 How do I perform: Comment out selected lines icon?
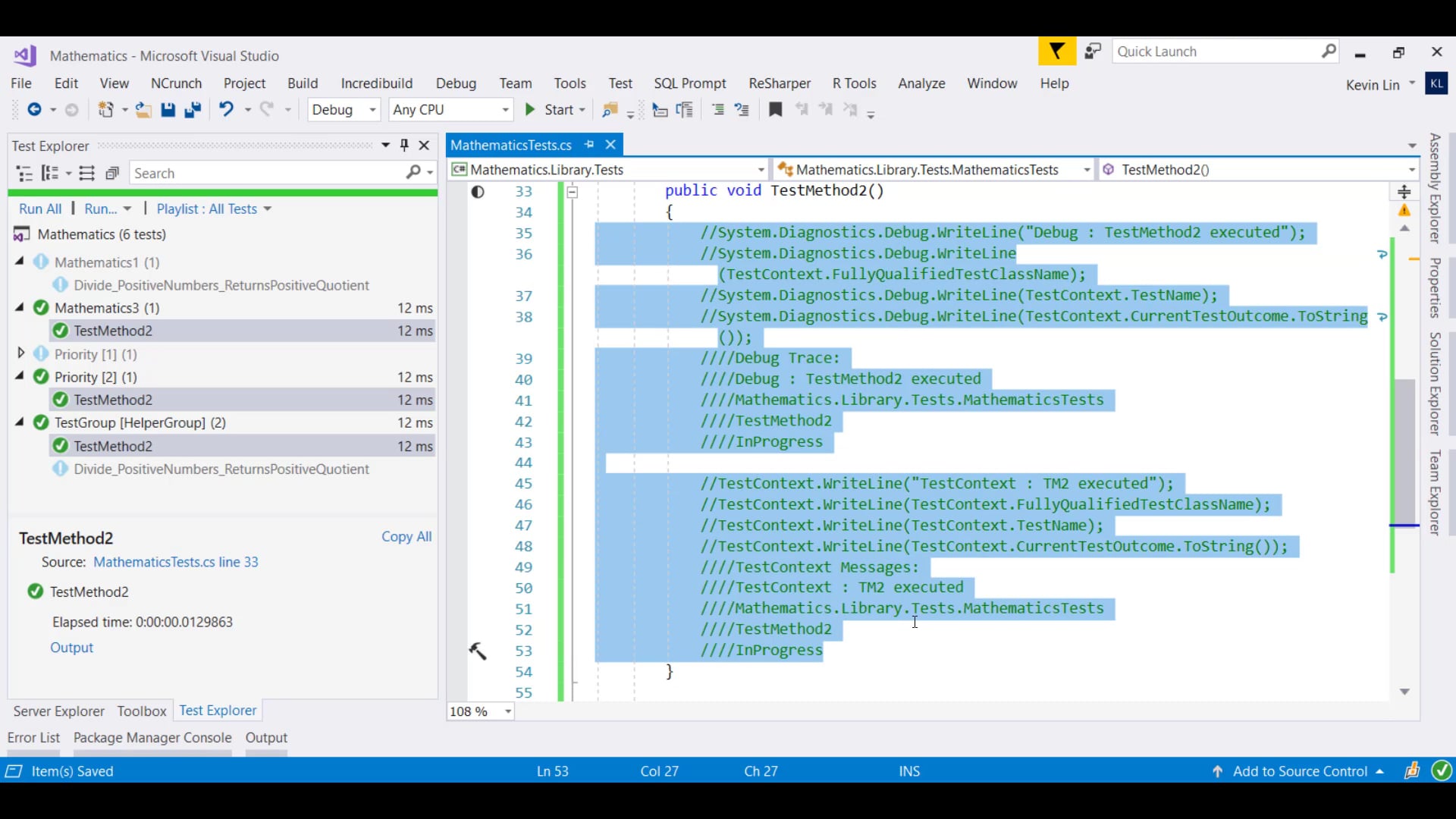click(717, 110)
